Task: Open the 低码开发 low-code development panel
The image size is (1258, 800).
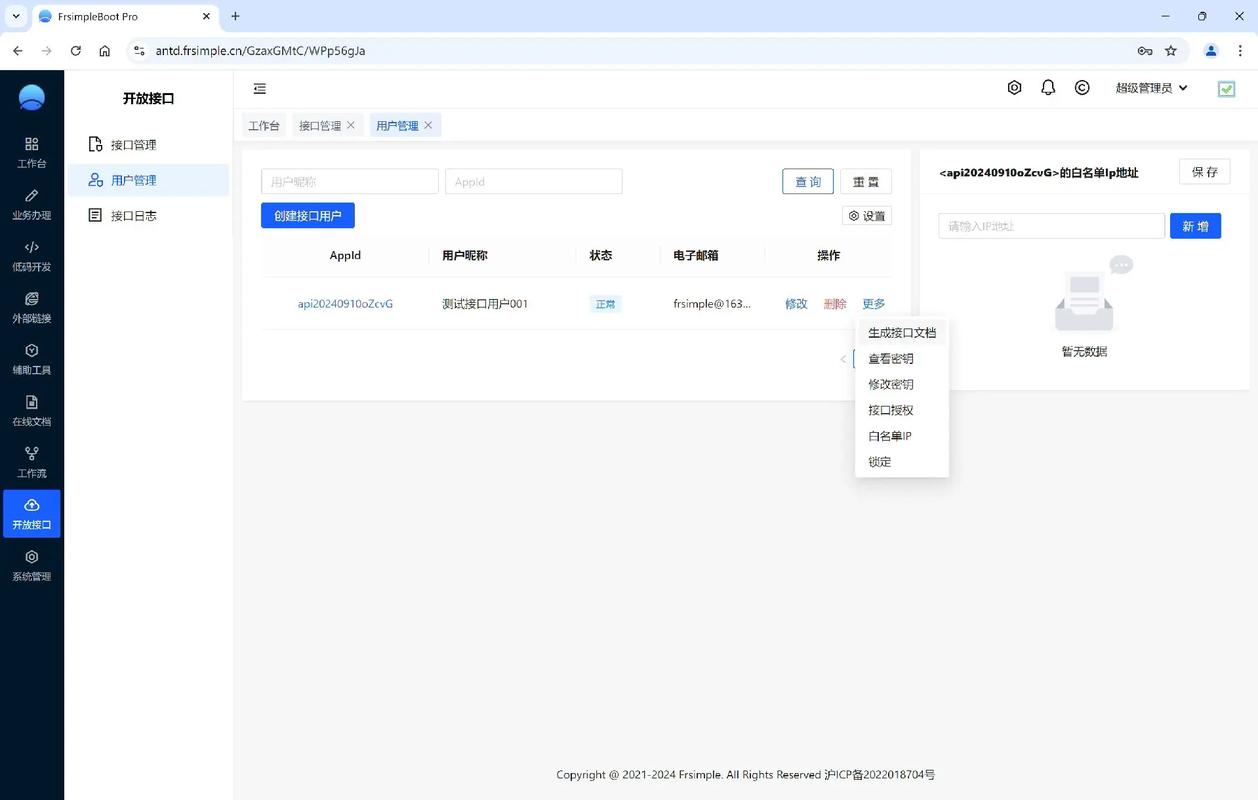Action: coord(31,256)
